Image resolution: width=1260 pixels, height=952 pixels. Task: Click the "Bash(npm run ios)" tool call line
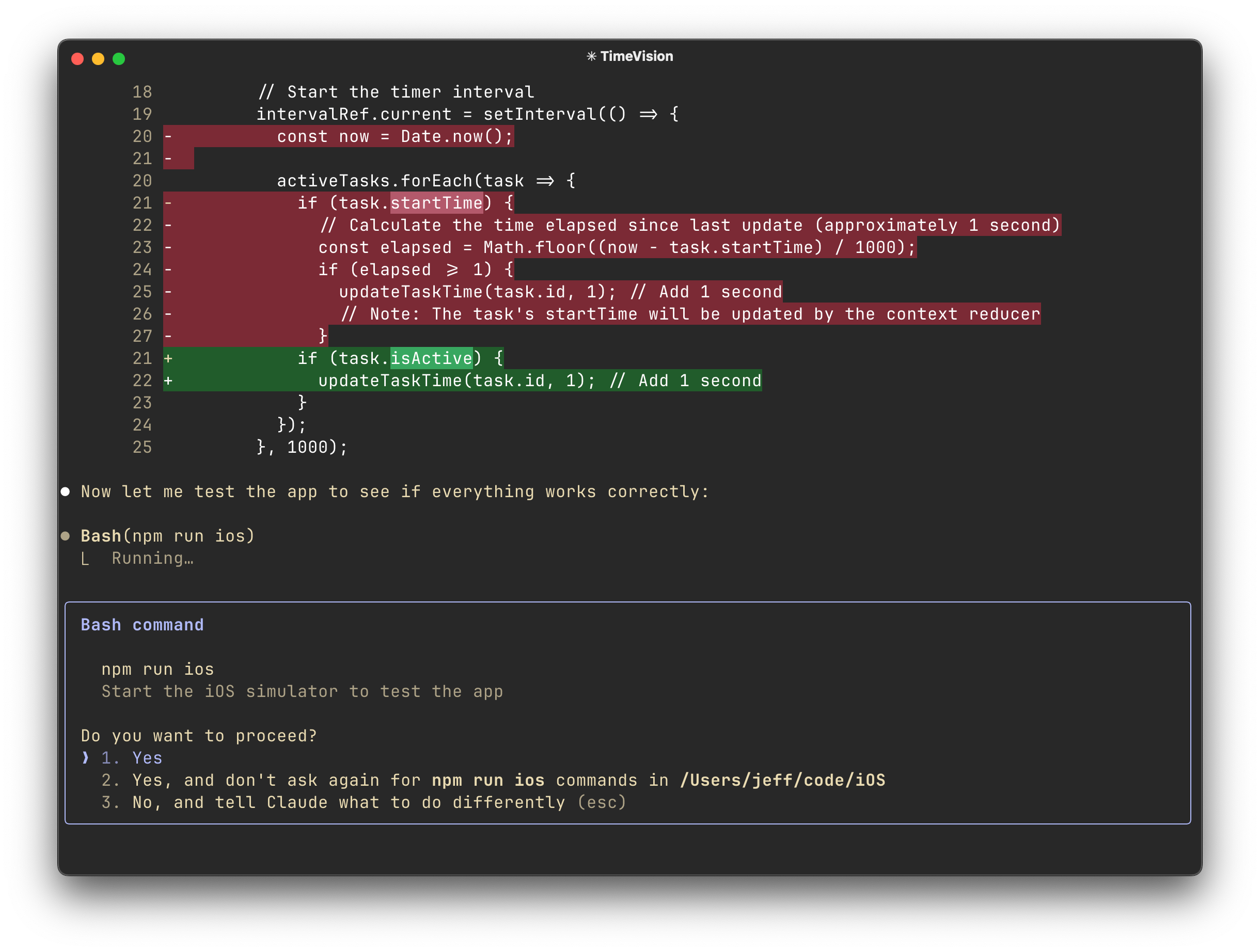tap(167, 536)
